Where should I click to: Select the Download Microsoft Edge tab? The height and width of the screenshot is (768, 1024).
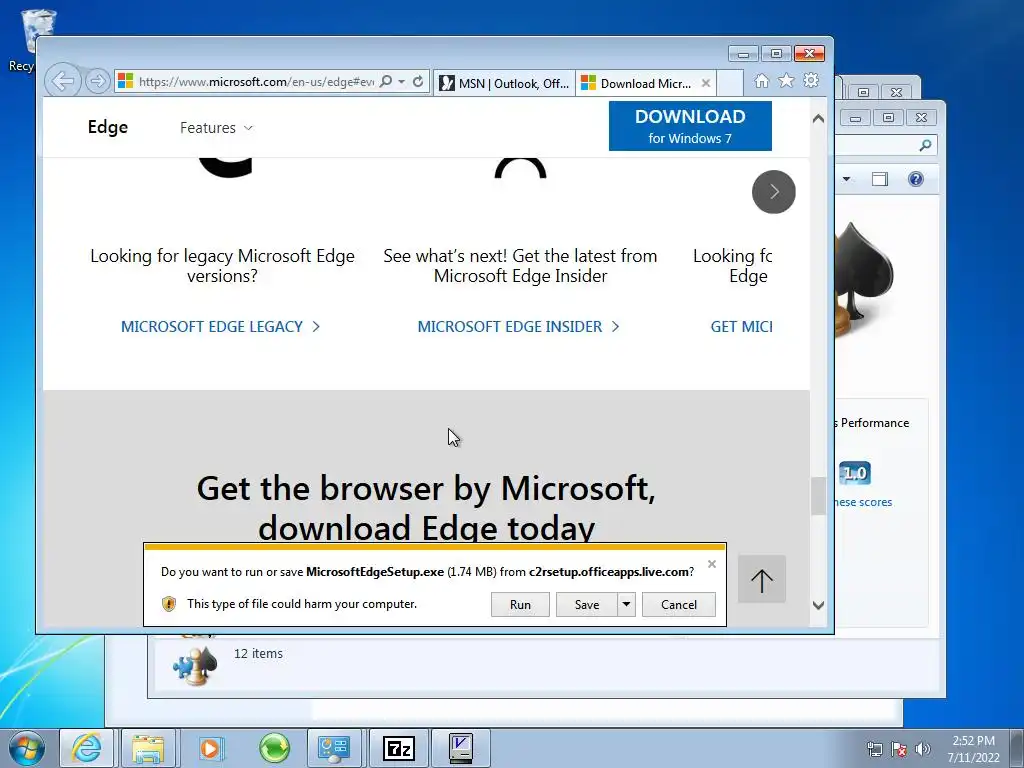[638, 83]
